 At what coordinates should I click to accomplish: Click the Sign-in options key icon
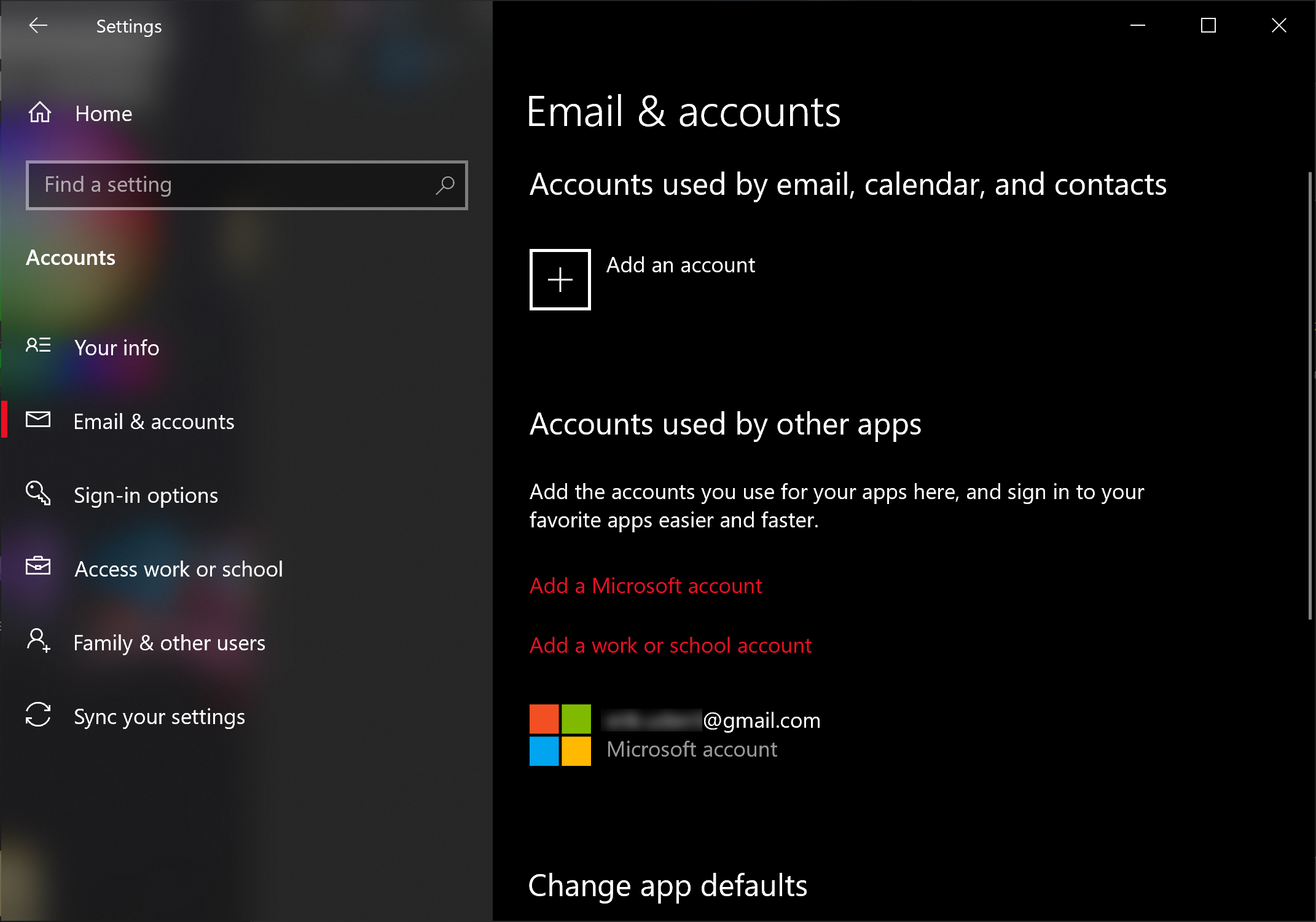38,493
